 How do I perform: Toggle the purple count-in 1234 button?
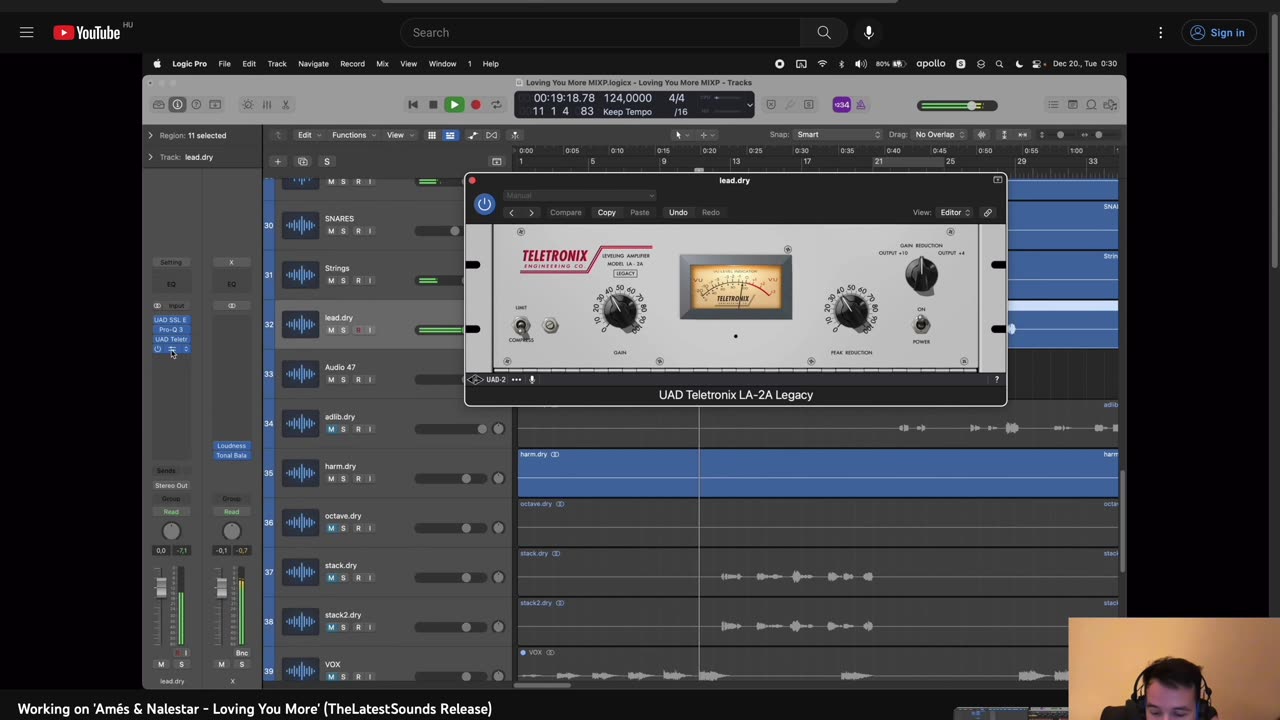pos(842,105)
